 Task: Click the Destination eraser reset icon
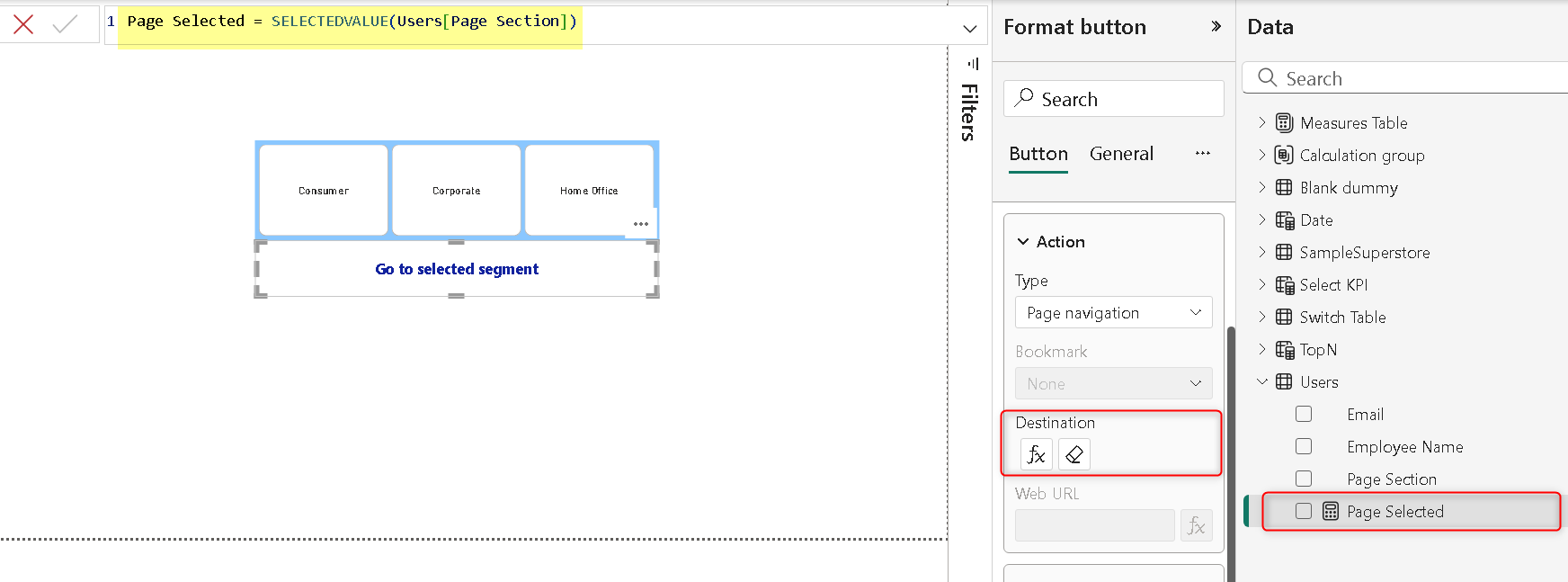[1074, 454]
